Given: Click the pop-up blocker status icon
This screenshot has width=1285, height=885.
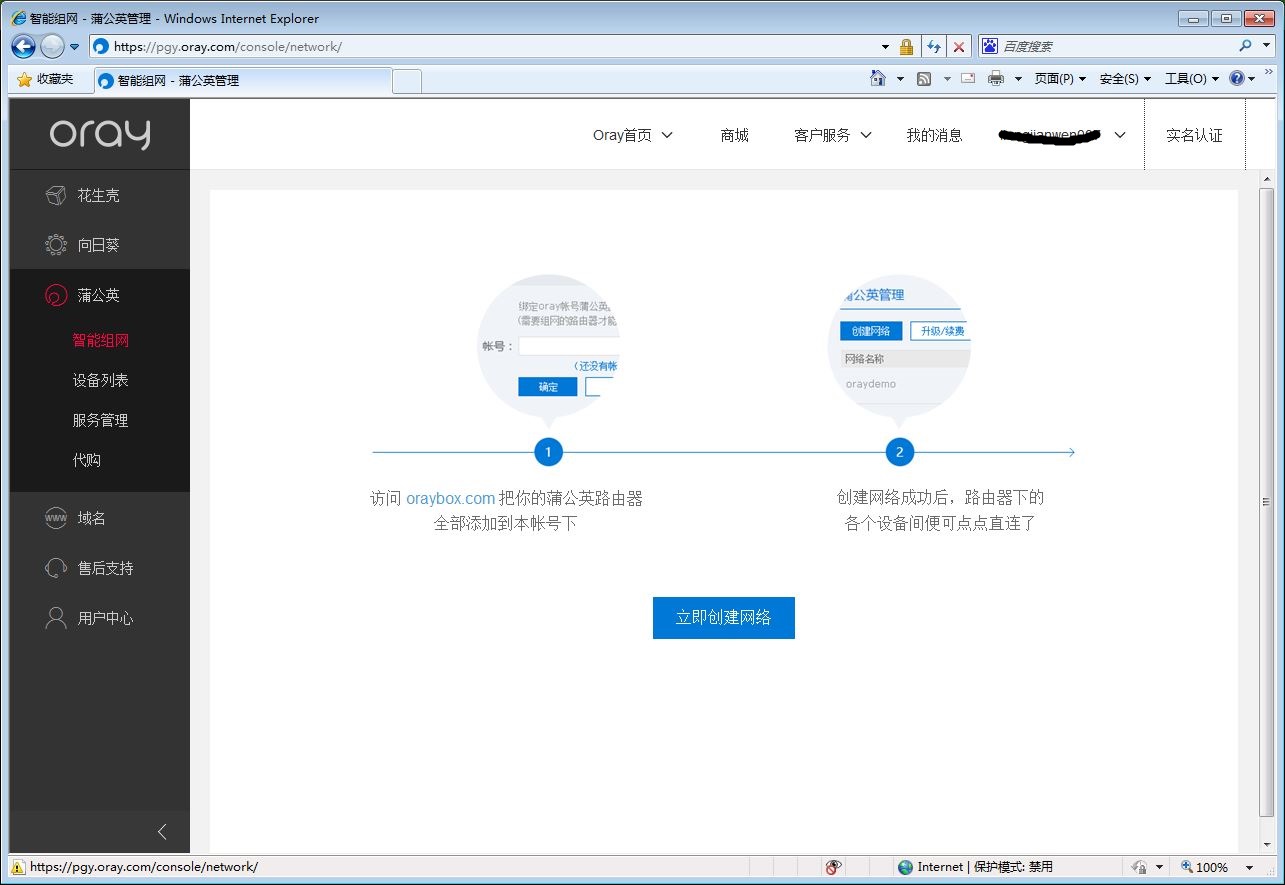Looking at the screenshot, I should [834, 867].
